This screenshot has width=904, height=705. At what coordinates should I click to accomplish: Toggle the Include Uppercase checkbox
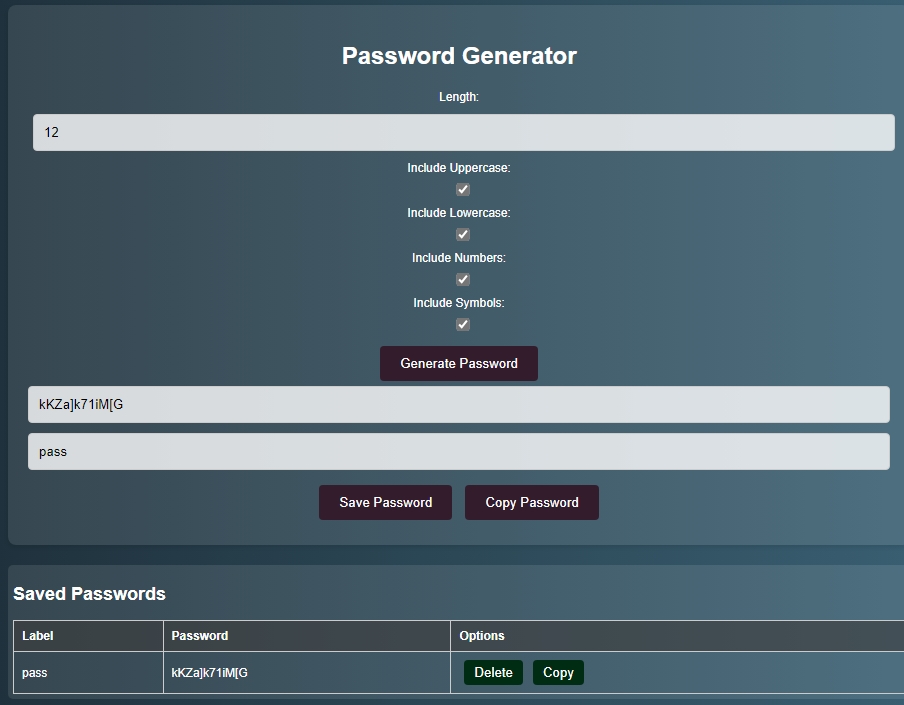tap(463, 190)
